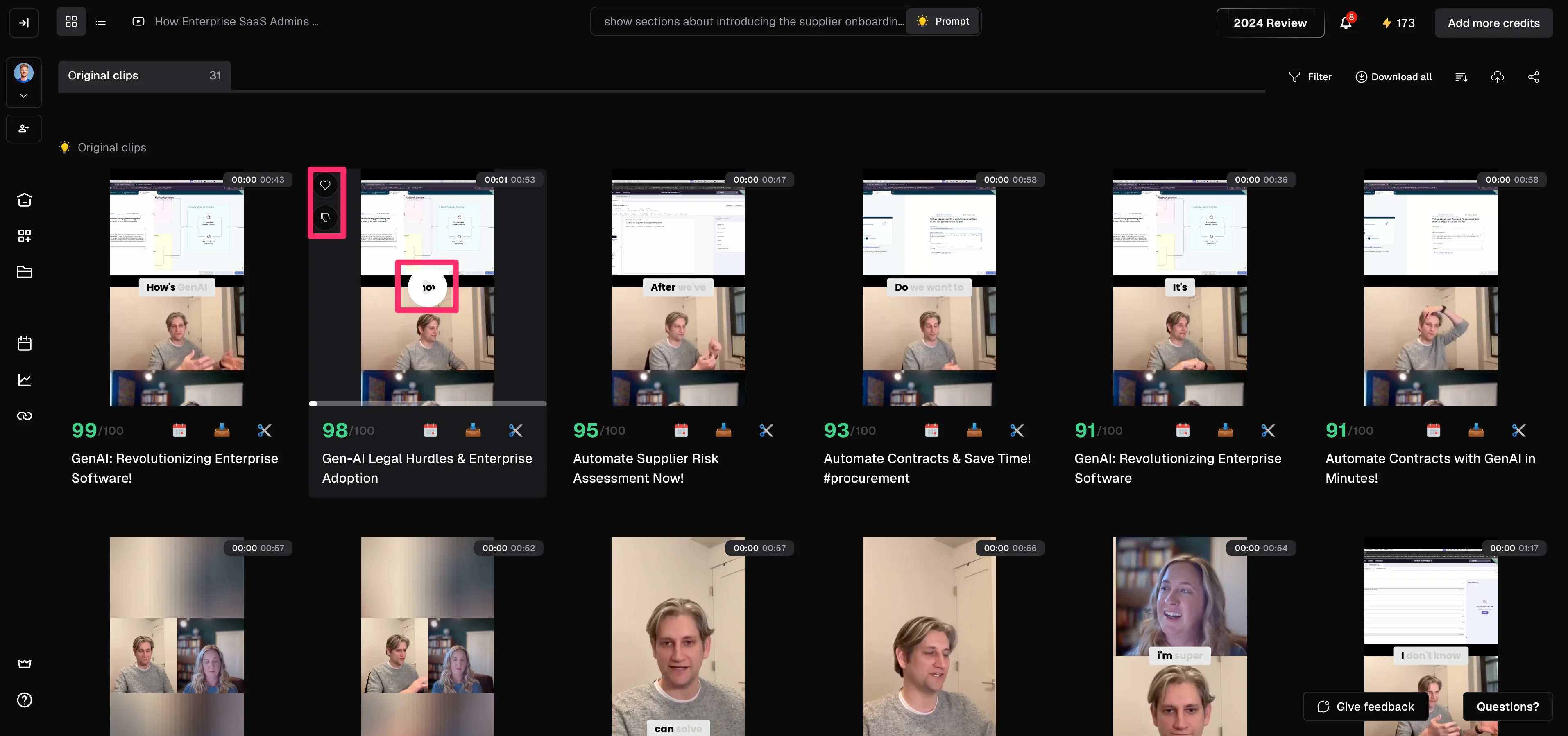
Task: Switch to list view layout
Action: point(101,22)
